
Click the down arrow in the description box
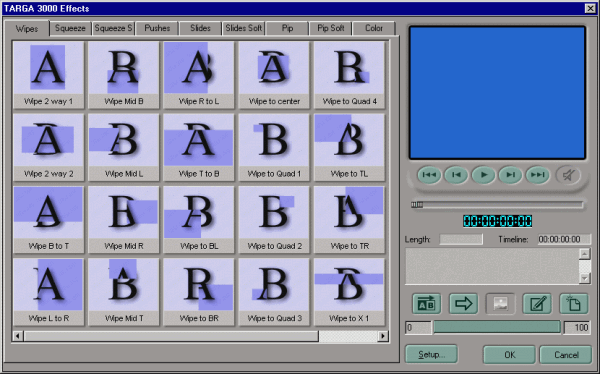pos(584,278)
